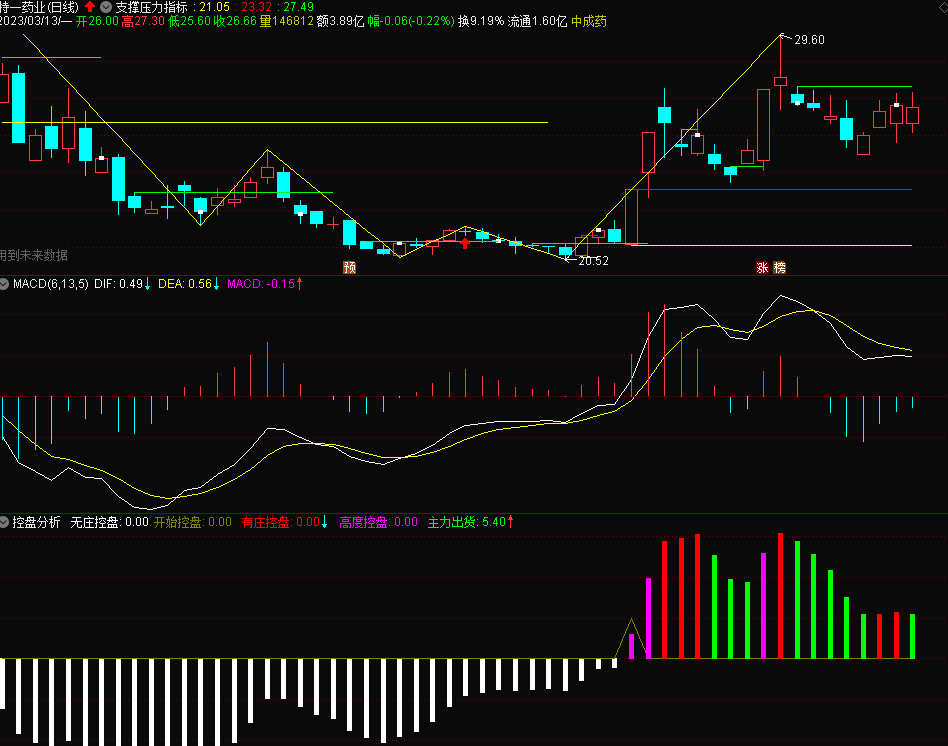Select the 控盘分析 indicator label
Screen dimensions: 948x746
coord(36,522)
